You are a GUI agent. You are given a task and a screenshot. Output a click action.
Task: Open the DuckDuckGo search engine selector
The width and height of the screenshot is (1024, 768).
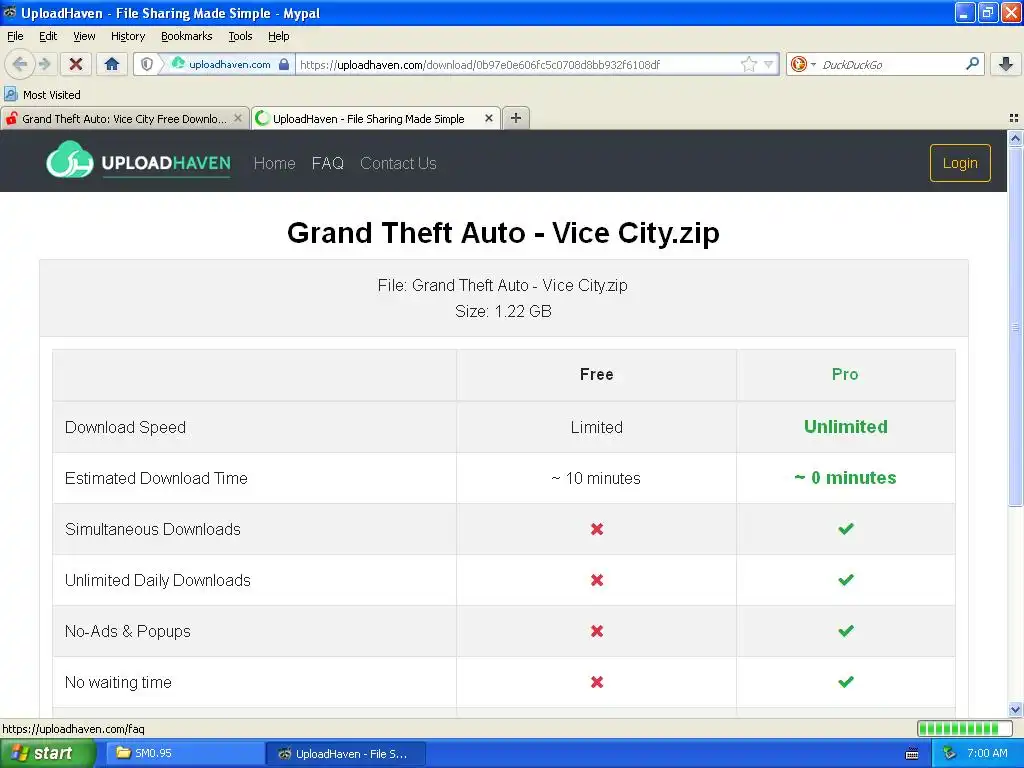(x=803, y=64)
